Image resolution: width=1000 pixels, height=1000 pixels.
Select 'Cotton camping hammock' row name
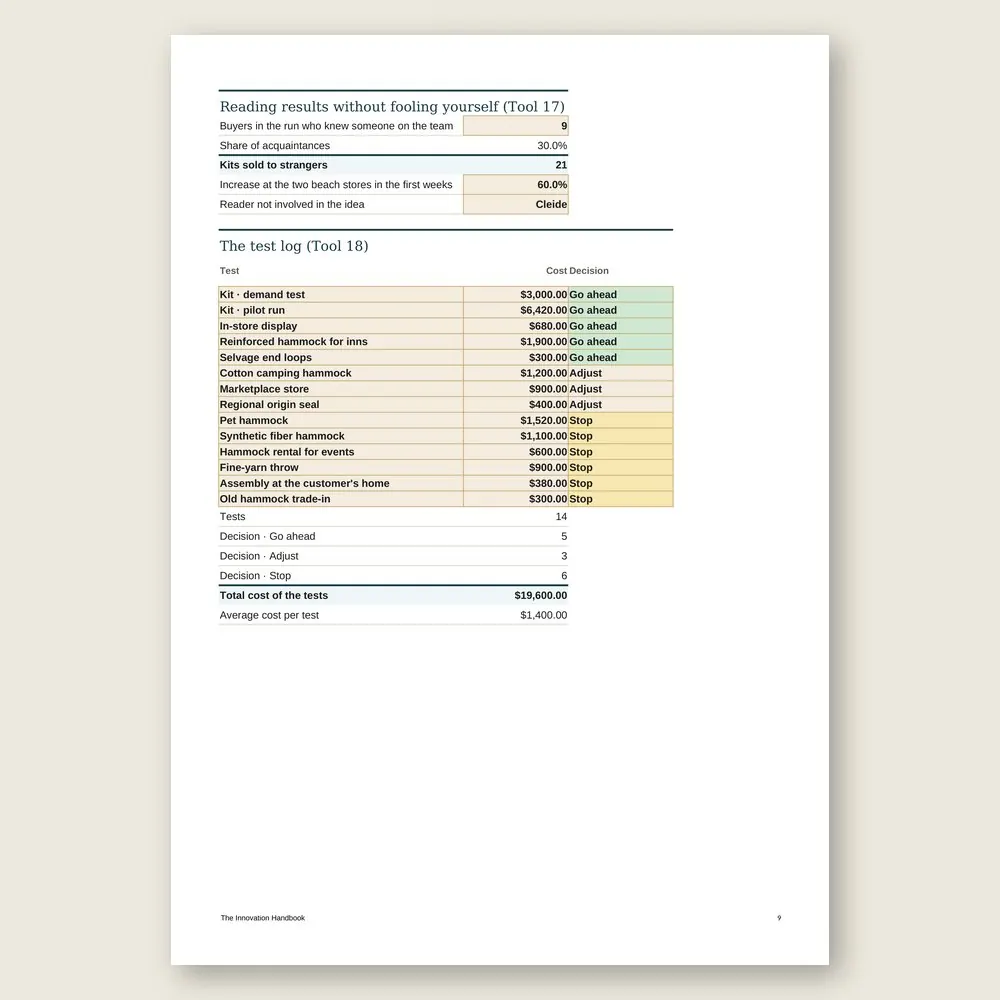285,373
